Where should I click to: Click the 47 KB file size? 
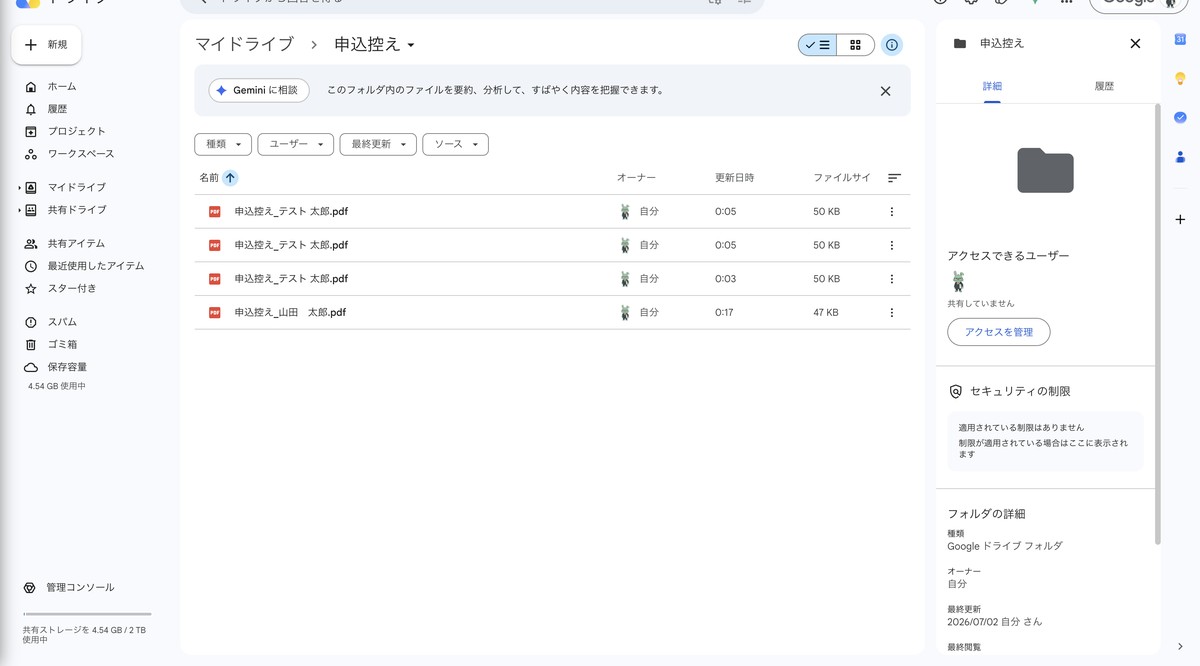[826, 313]
